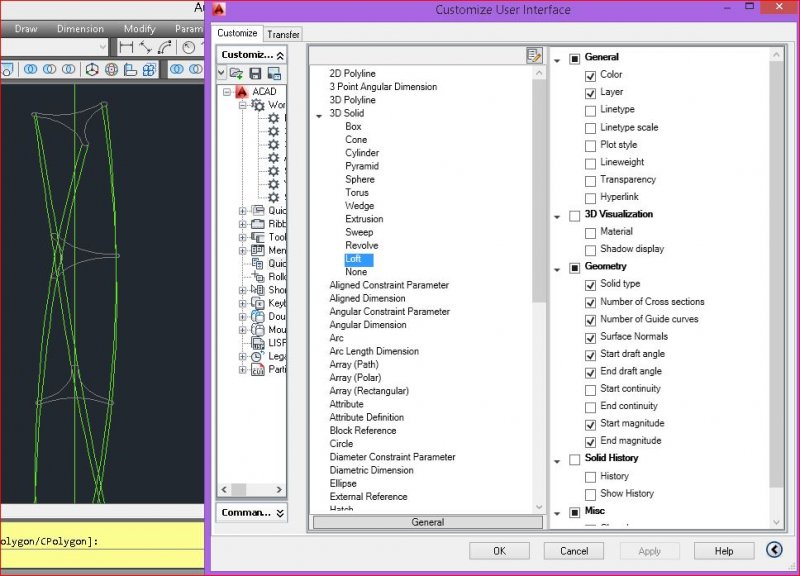The image size is (800, 576).
Task: Click the 3D UCS cube icon in AutoCAD toolbar
Action: [x=92, y=69]
